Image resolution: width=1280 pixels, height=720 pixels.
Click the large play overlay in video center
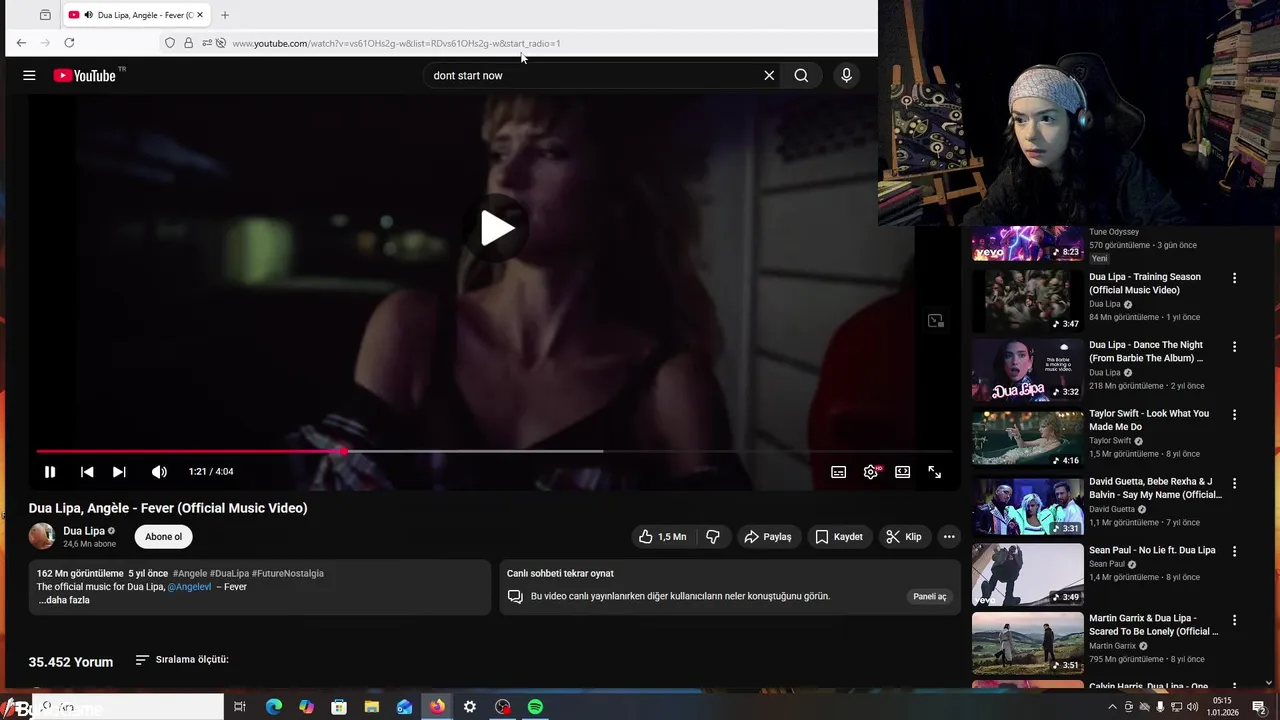coord(497,228)
